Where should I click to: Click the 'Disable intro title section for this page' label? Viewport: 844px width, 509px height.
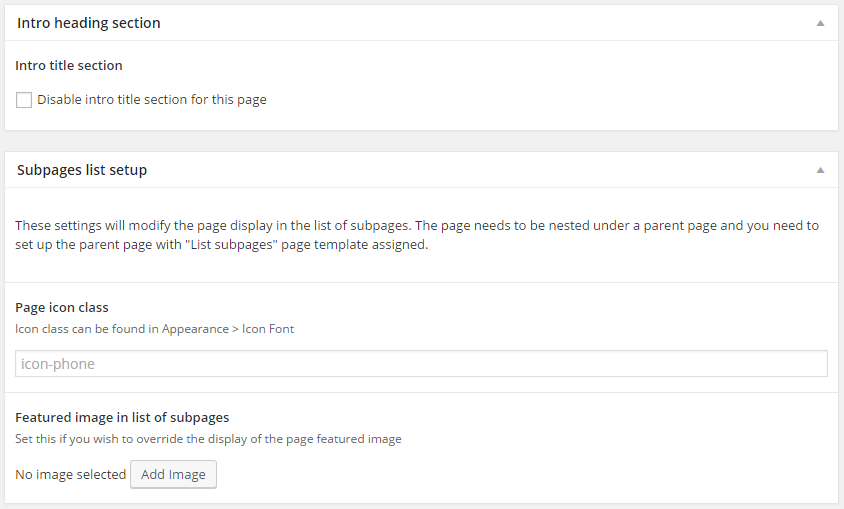tap(152, 100)
